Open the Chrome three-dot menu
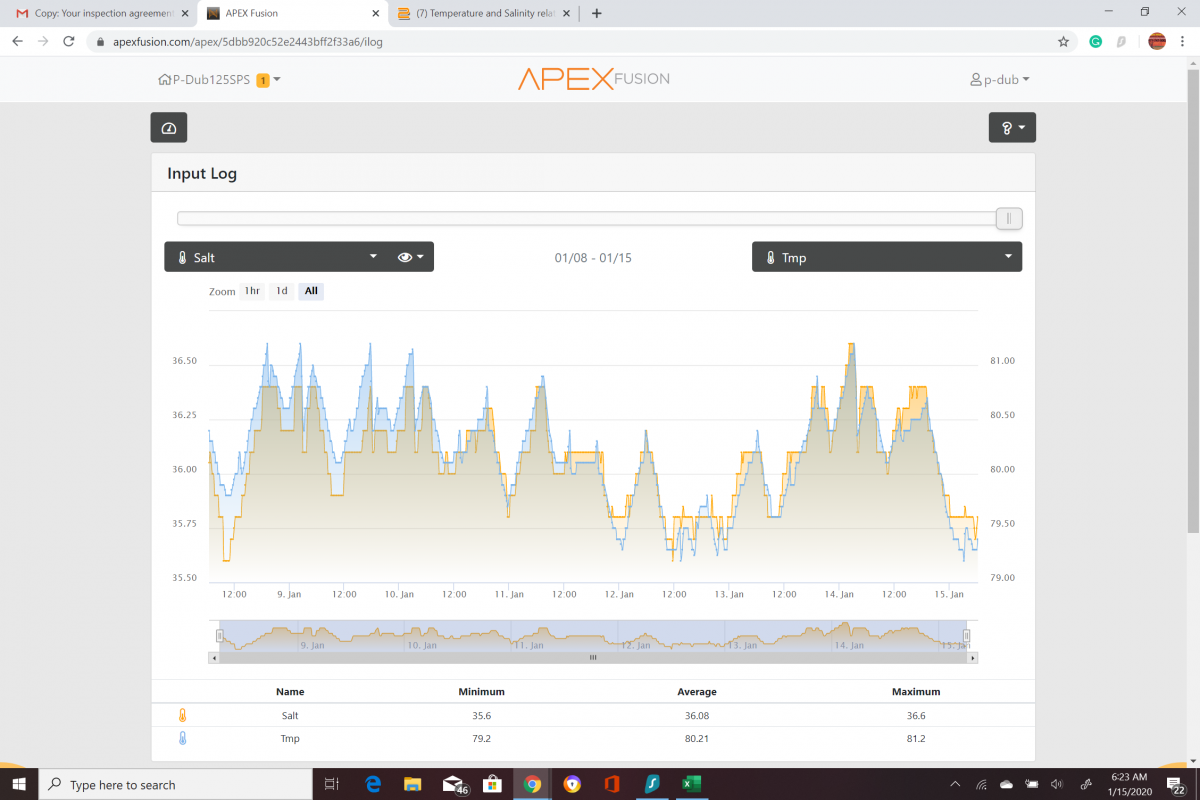This screenshot has width=1200, height=800. (x=1183, y=42)
